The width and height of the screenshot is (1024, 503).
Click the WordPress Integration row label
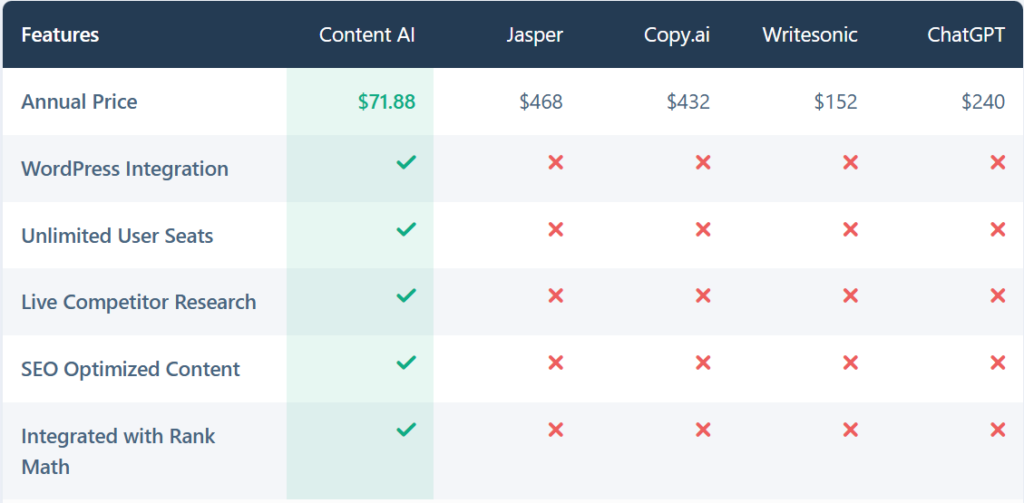125,169
